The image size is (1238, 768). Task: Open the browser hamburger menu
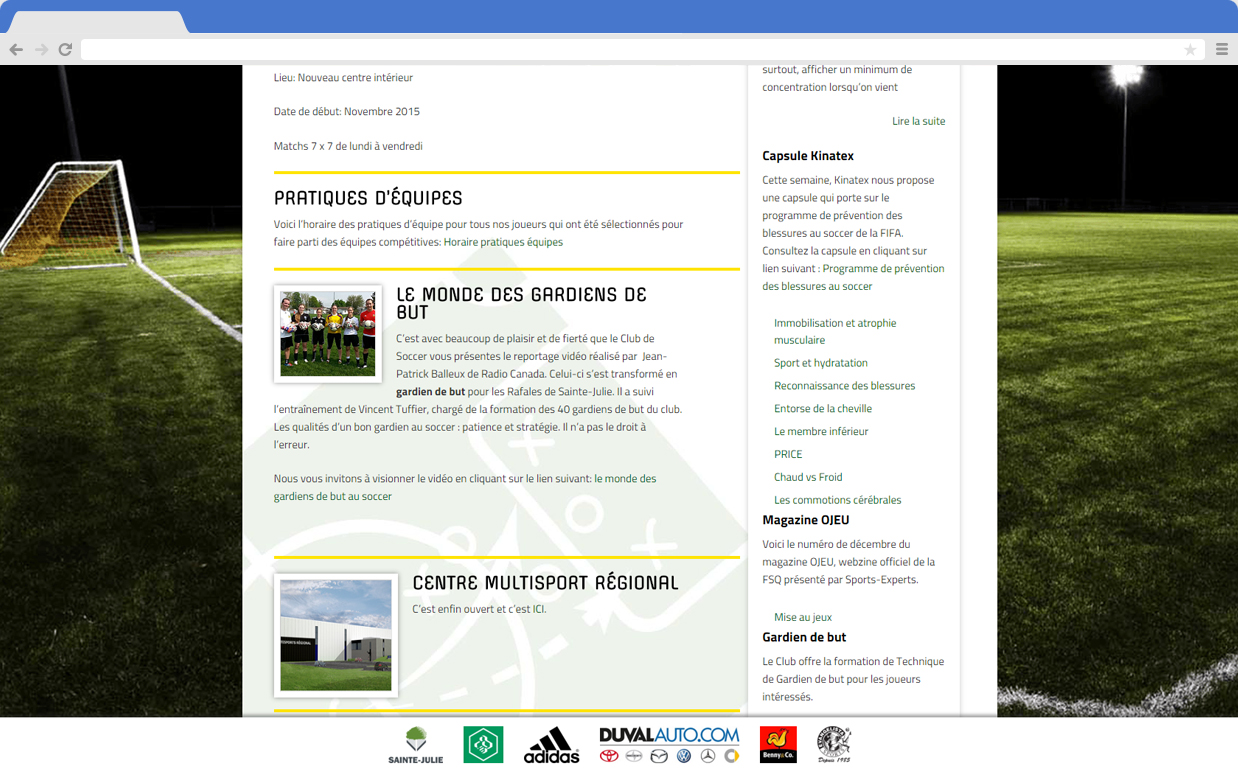click(x=1222, y=49)
